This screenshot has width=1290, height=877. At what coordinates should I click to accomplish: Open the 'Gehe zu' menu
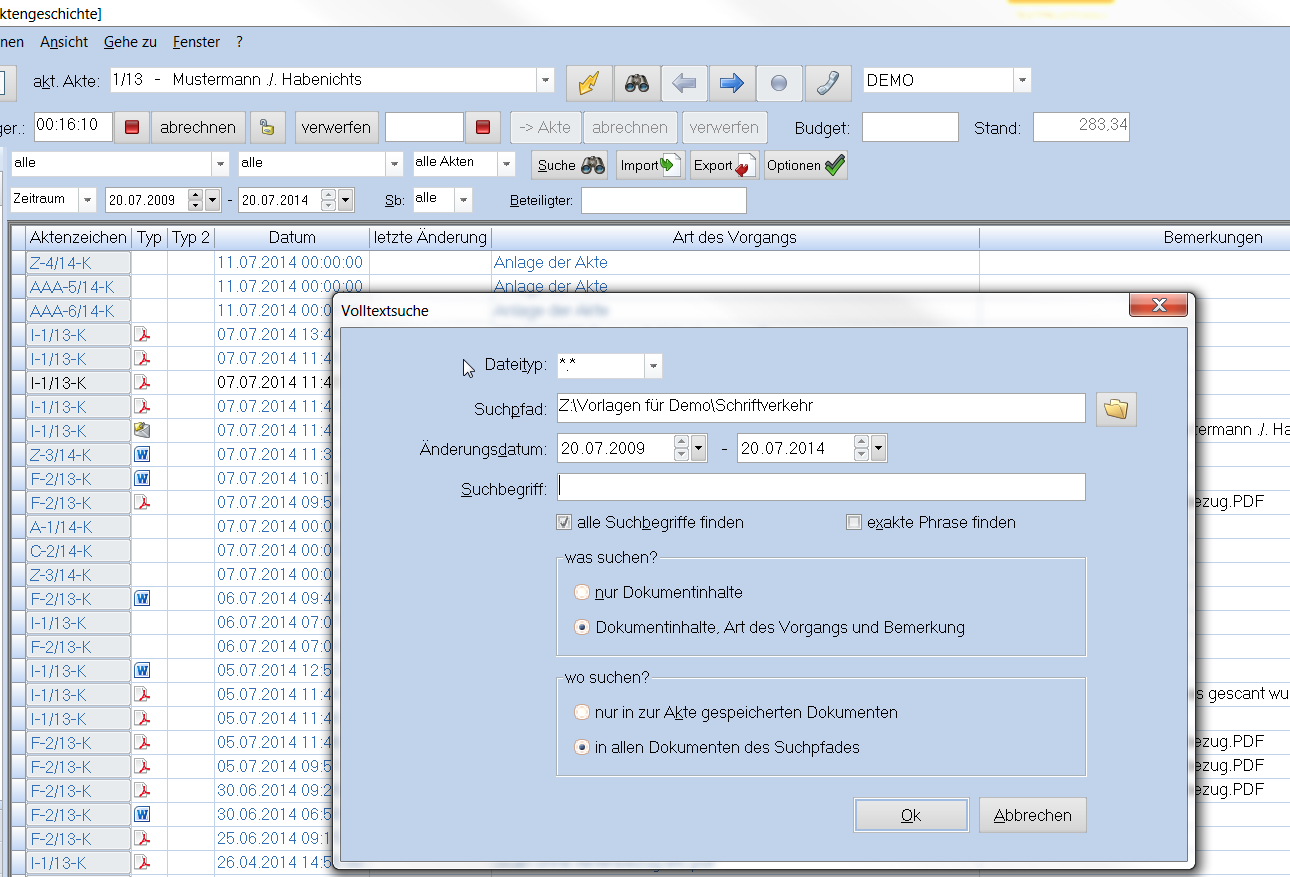(x=130, y=42)
